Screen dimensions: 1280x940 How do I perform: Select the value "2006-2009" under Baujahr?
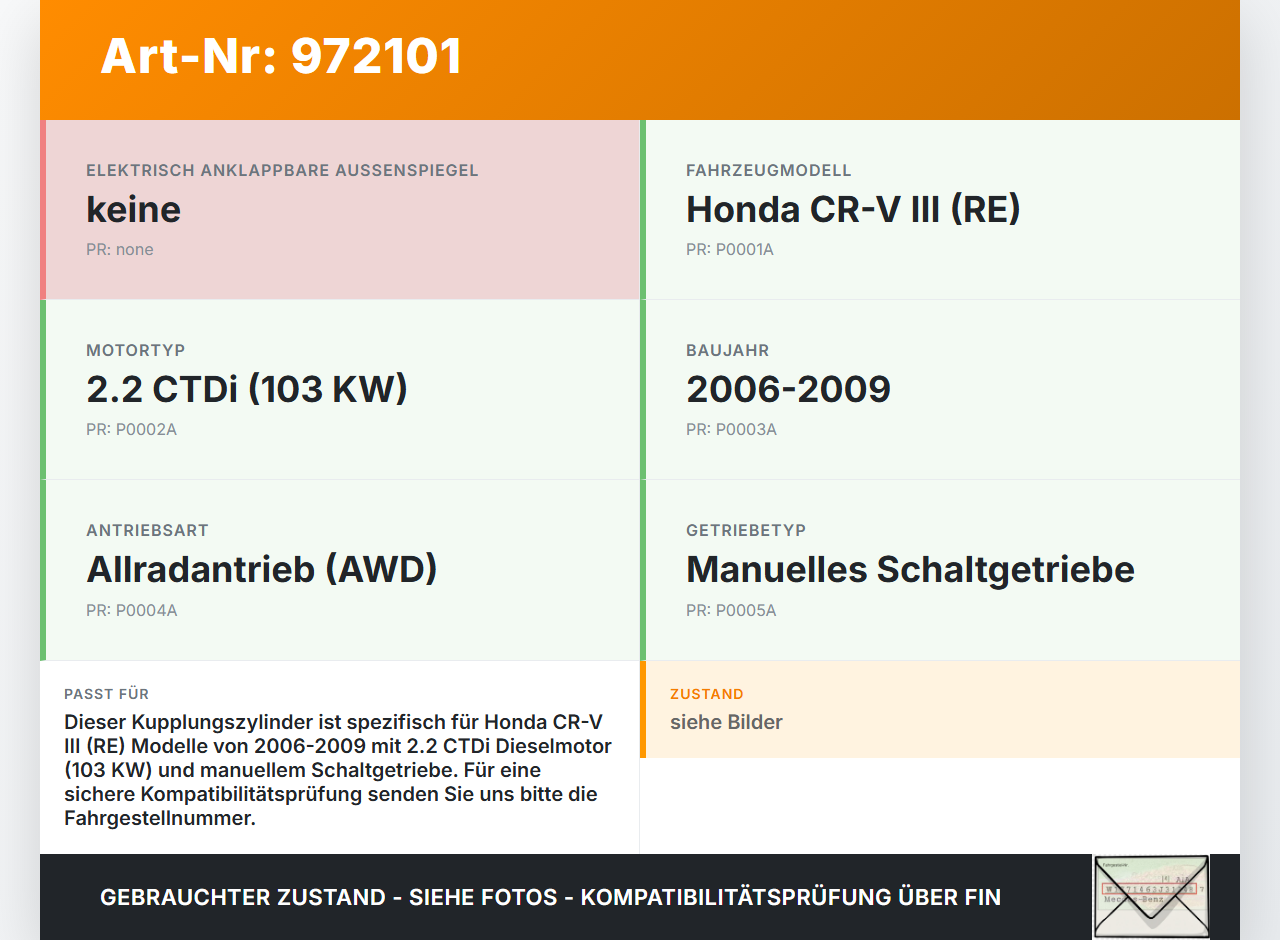tap(788, 389)
